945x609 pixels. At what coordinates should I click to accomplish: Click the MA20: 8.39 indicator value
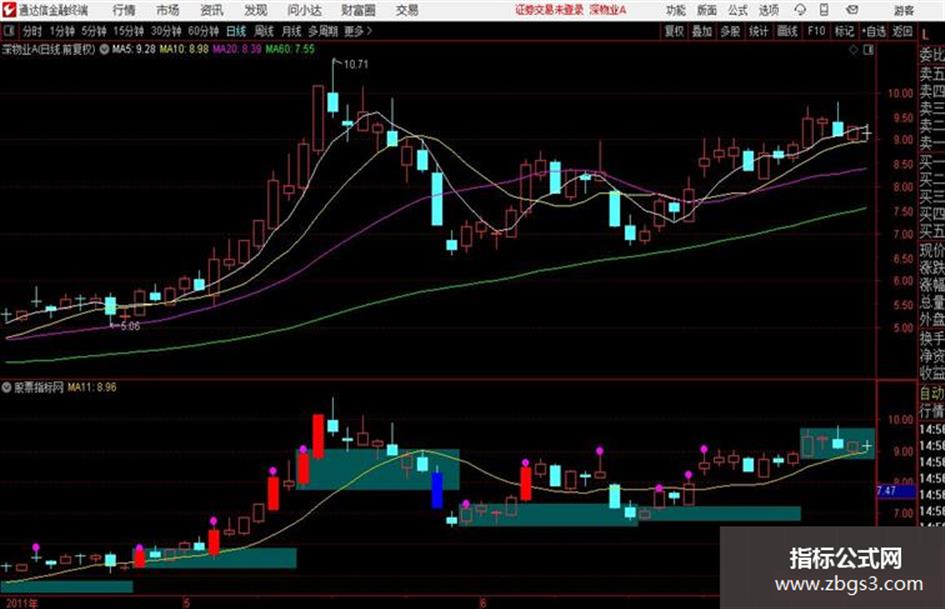pyautogui.click(x=237, y=49)
